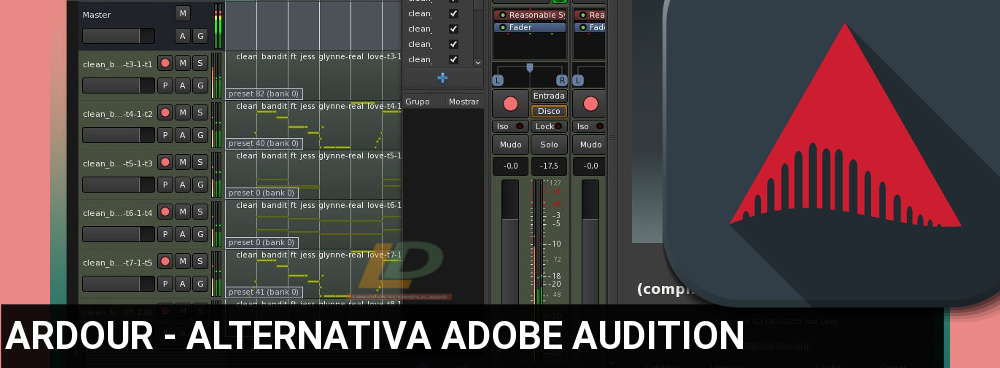Mute track clean_b...-t5-1-t3
The height and width of the screenshot is (368, 1000).
(x=182, y=162)
